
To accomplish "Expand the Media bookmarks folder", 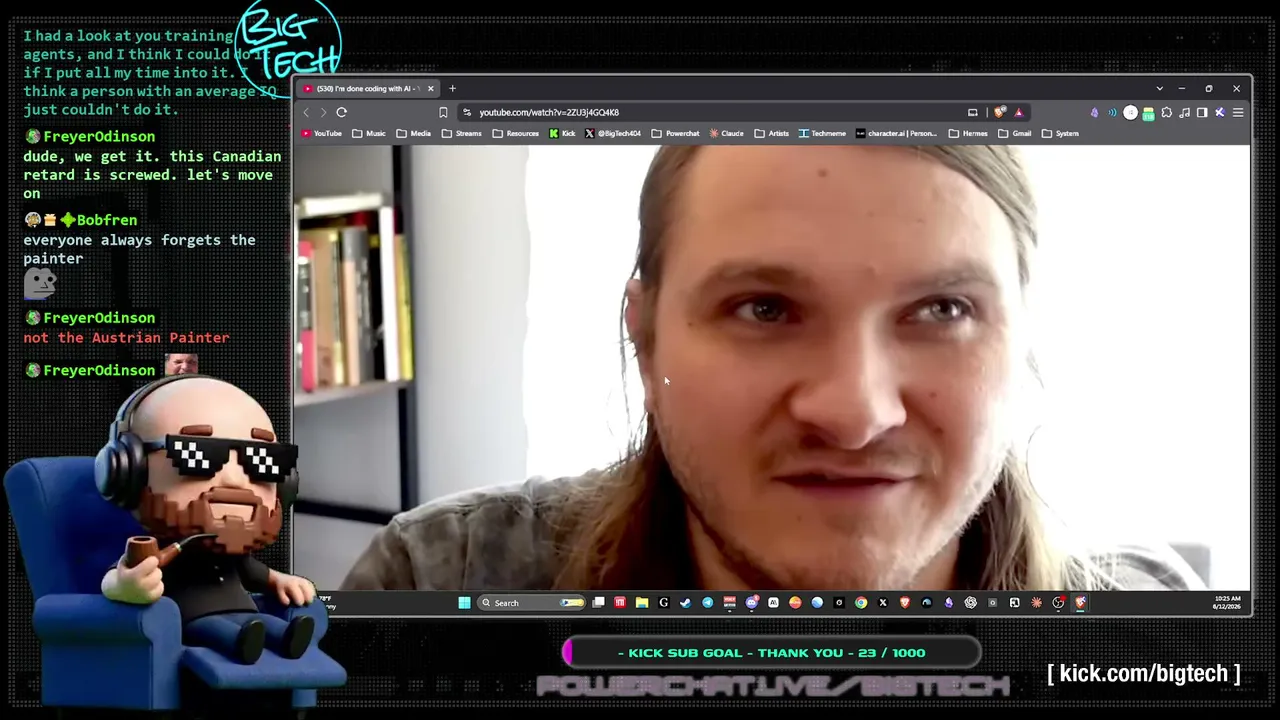I will [413, 133].
